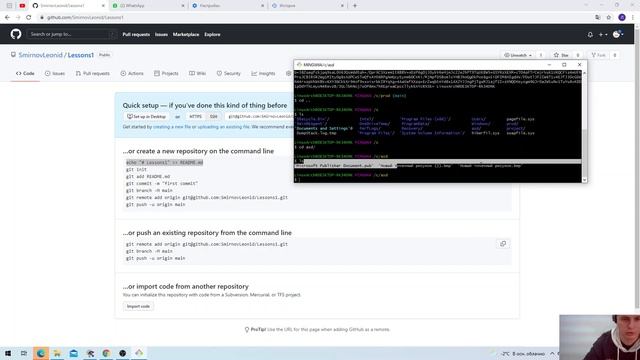Go back in browser
The image size is (640, 360).
7,17
